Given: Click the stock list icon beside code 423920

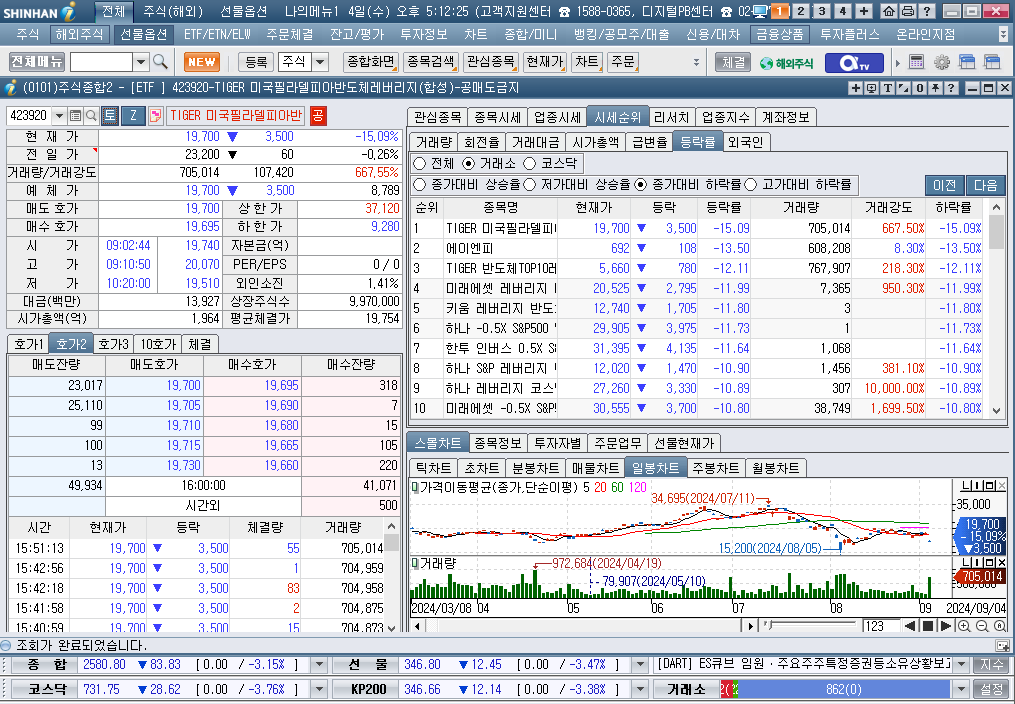Looking at the screenshot, I should 75,116.
